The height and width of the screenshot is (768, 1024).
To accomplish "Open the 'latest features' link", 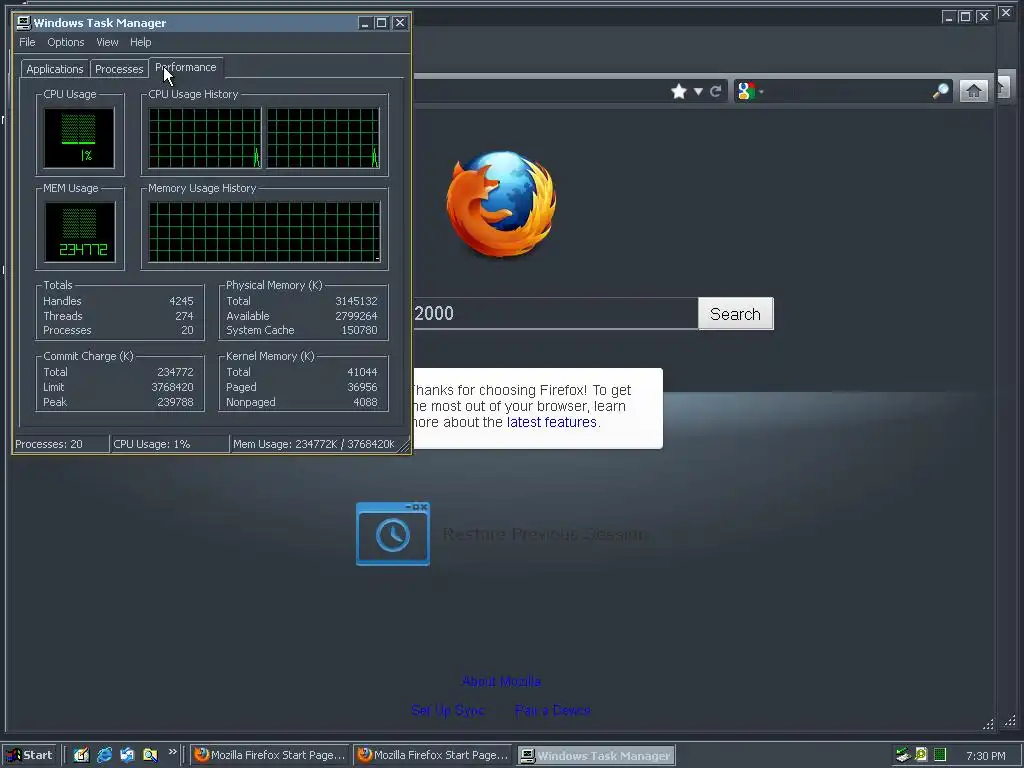I will pos(551,422).
